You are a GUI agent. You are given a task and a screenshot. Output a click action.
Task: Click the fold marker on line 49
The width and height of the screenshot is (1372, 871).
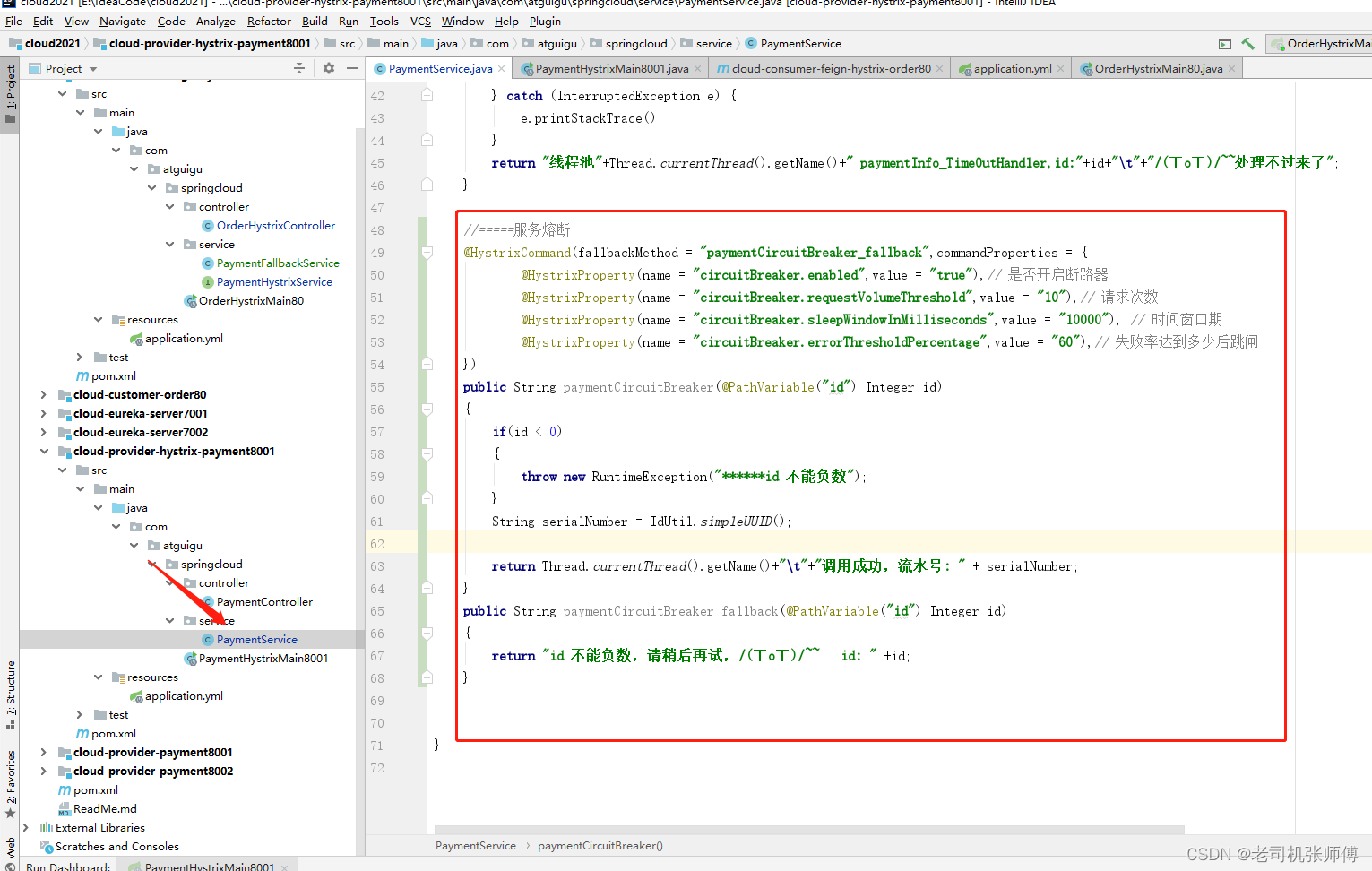click(x=427, y=253)
